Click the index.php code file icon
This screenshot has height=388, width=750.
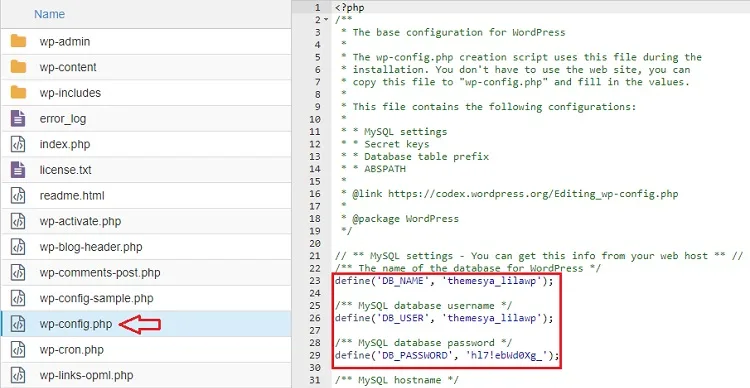pos(18,144)
